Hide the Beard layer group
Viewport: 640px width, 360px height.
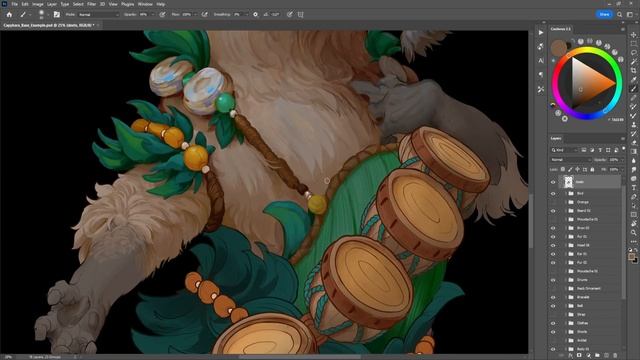(x=553, y=211)
